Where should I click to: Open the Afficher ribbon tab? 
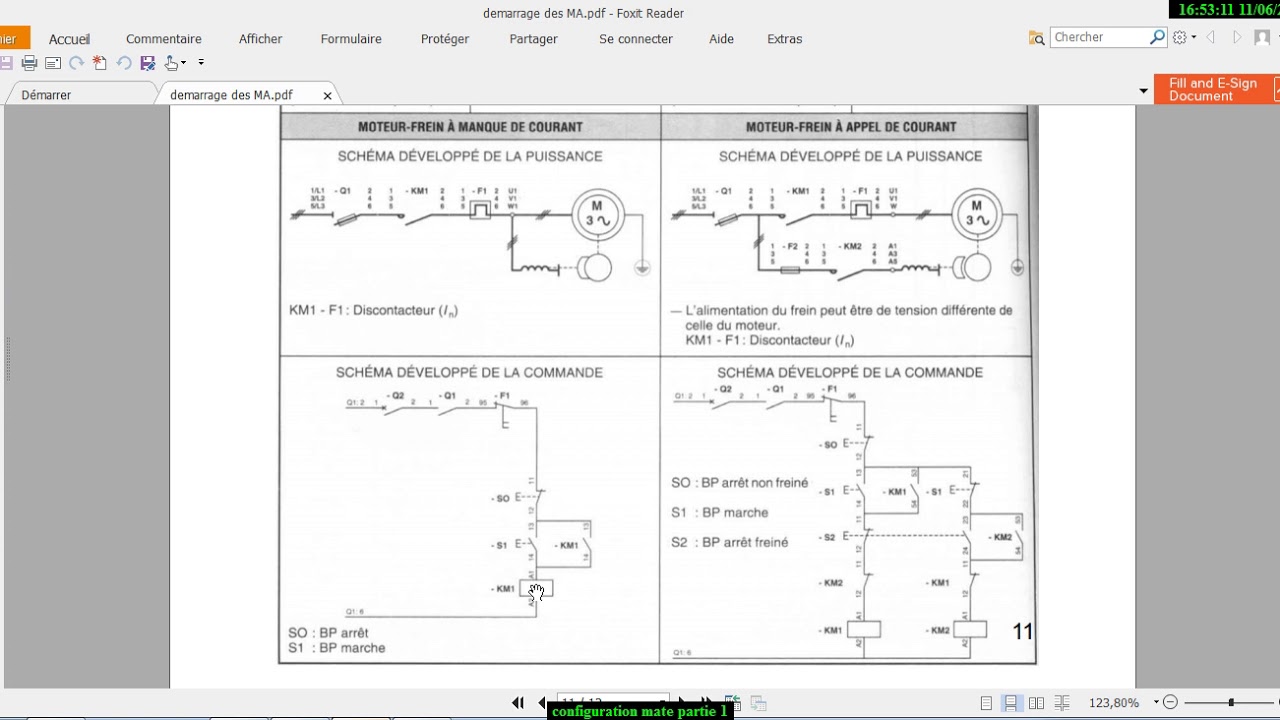tap(261, 39)
